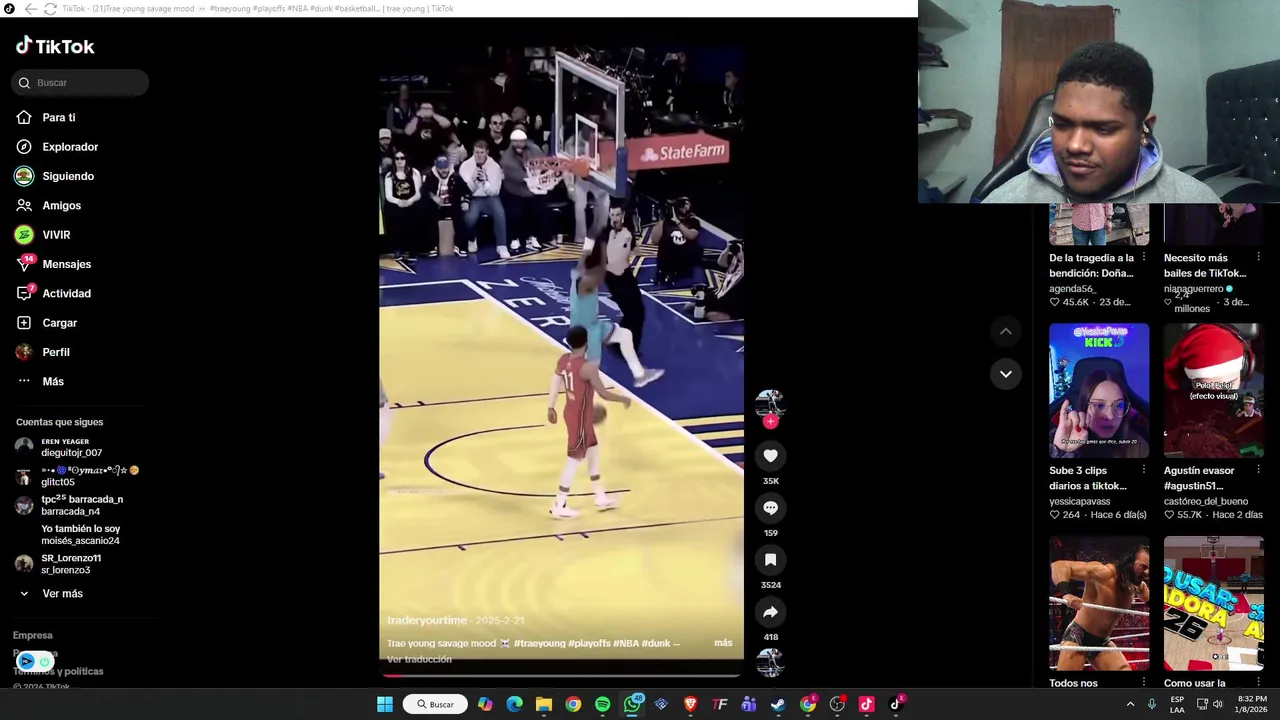Image resolution: width=1280 pixels, height=720 pixels.
Task: Open Spotify from taskbar
Action: pos(602,704)
